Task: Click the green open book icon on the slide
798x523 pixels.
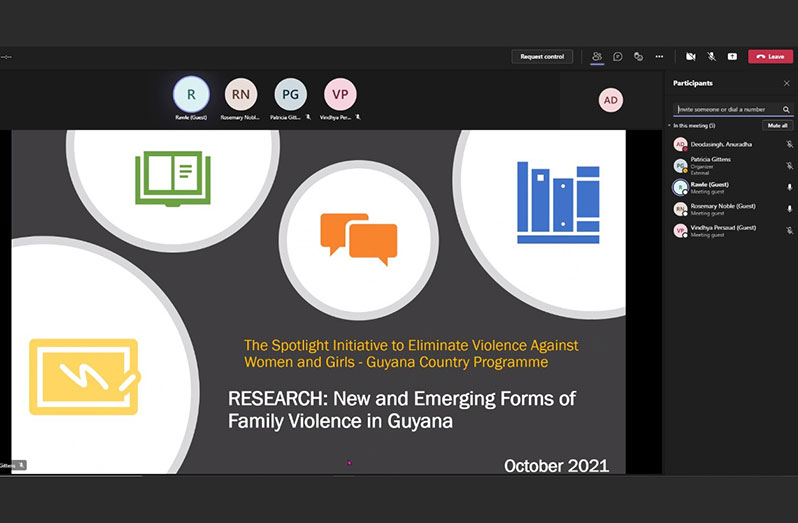Action: [x=173, y=179]
